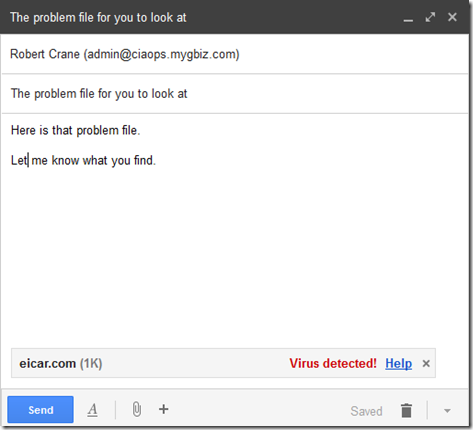Discard the draft with the trash icon
This screenshot has width=473, height=430.
tap(406, 410)
